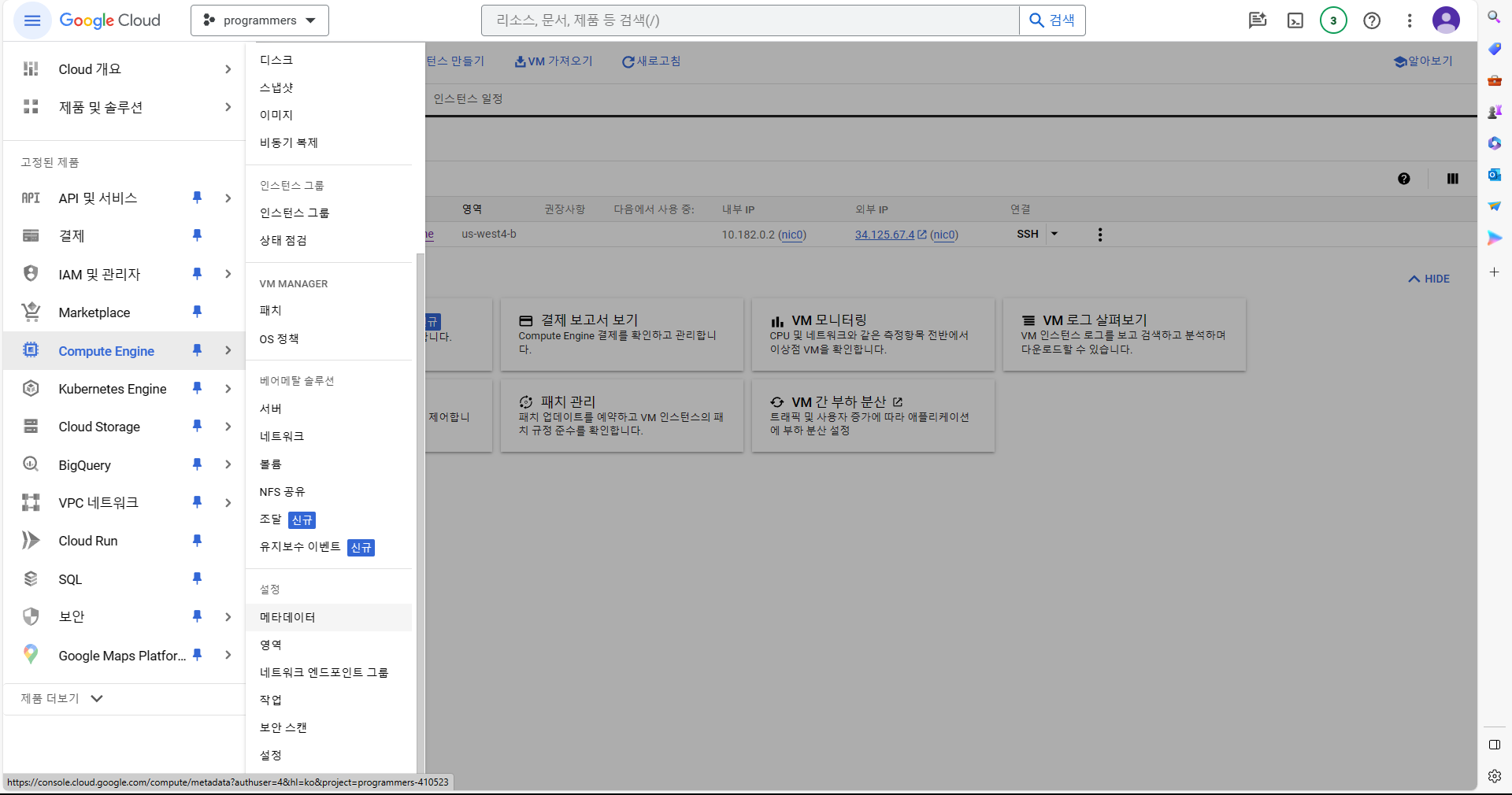Click the VPC network icon
This screenshot has height=795, width=1512.
31,502
